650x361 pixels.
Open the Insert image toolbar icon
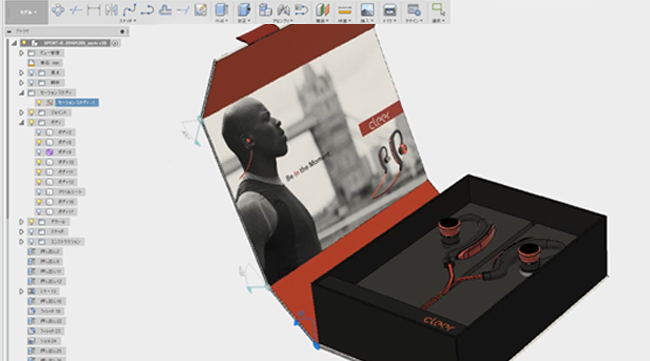pos(367,10)
